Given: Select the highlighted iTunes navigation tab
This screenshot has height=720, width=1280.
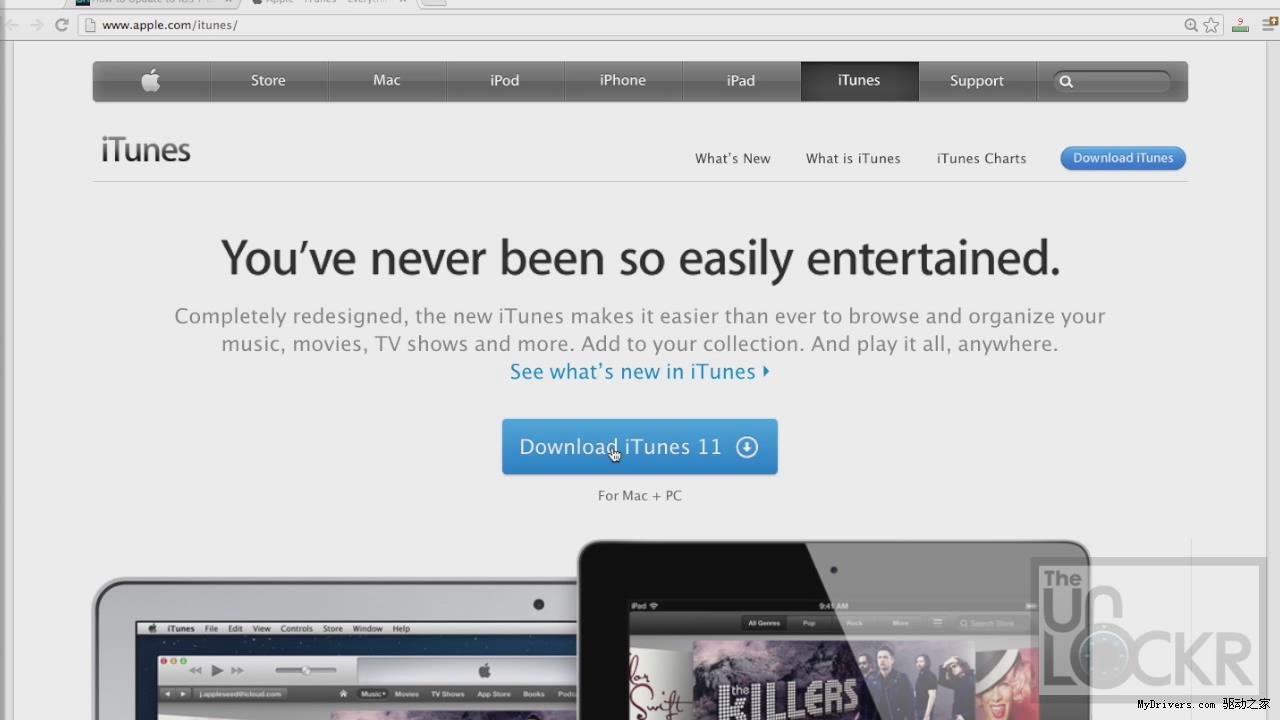Looking at the screenshot, I should click(859, 81).
